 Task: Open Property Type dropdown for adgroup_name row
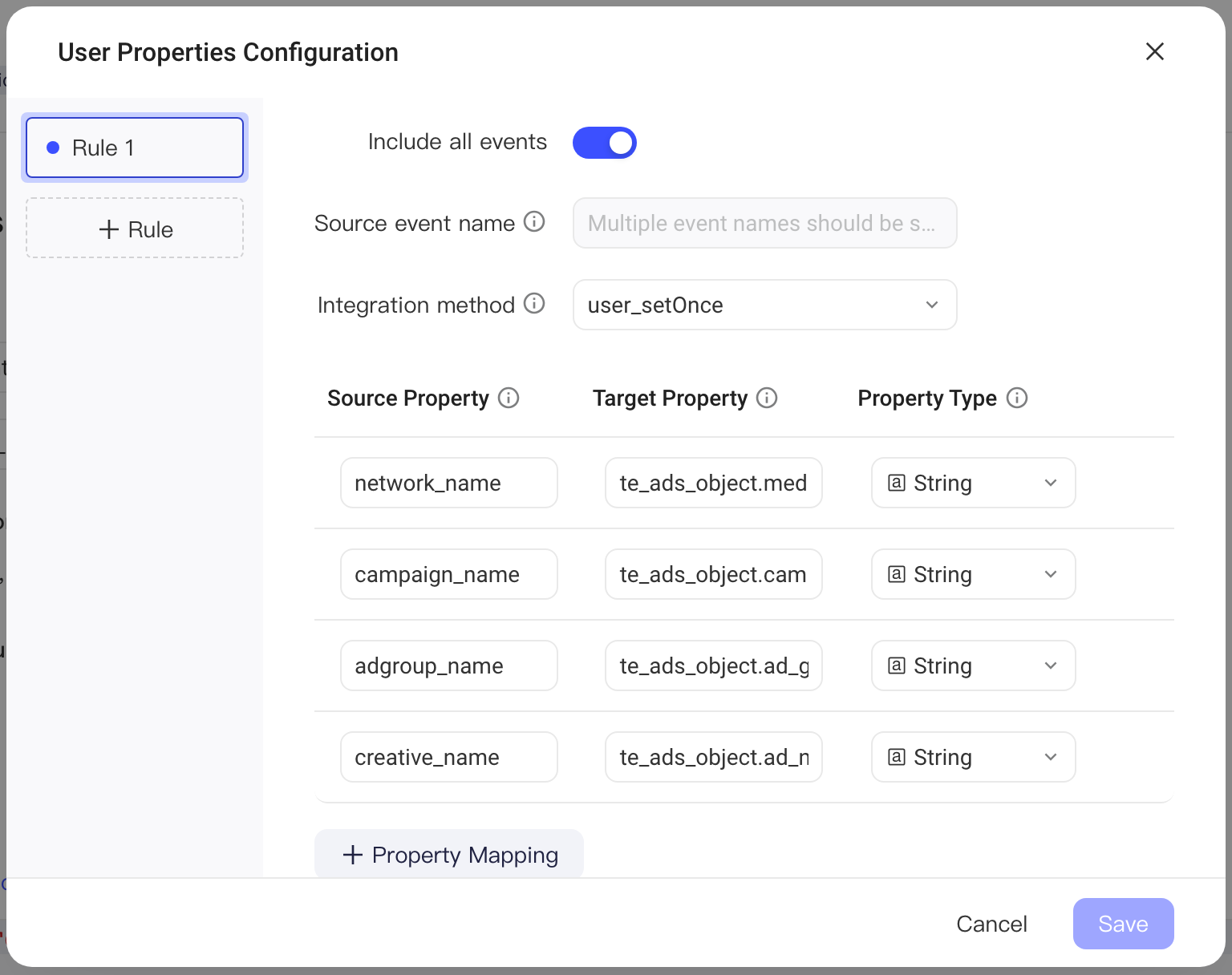coord(974,666)
